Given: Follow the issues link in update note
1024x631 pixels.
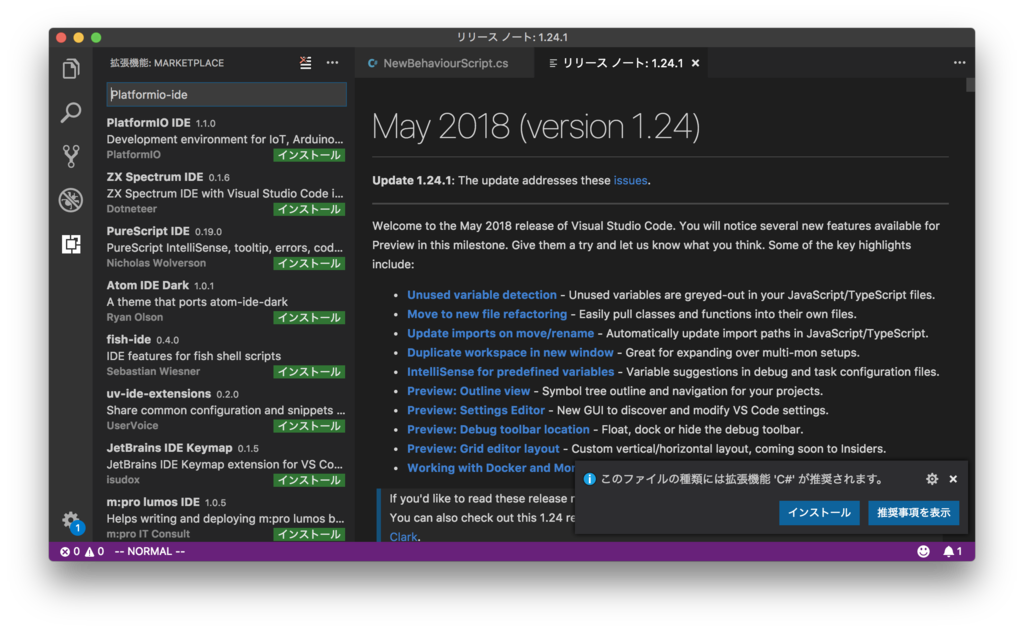Looking at the screenshot, I should pyautogui.click(x=630, y=180).
